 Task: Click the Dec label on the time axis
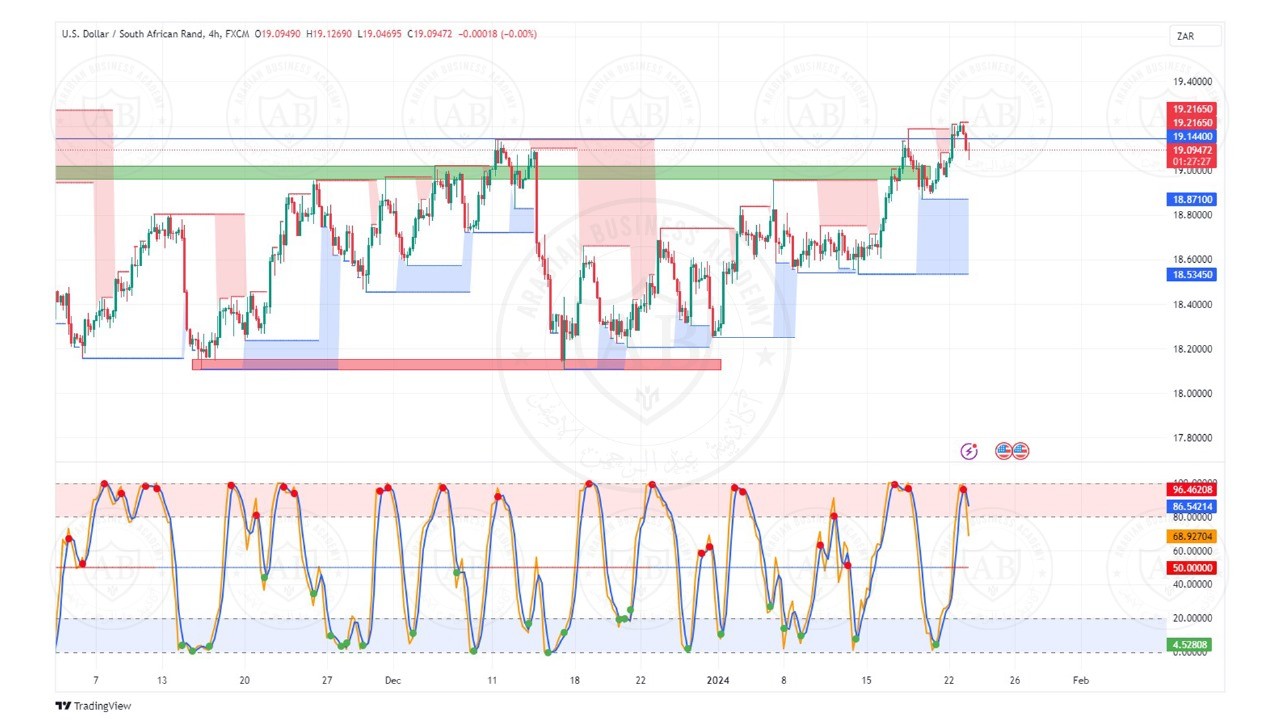click(392, 680)
